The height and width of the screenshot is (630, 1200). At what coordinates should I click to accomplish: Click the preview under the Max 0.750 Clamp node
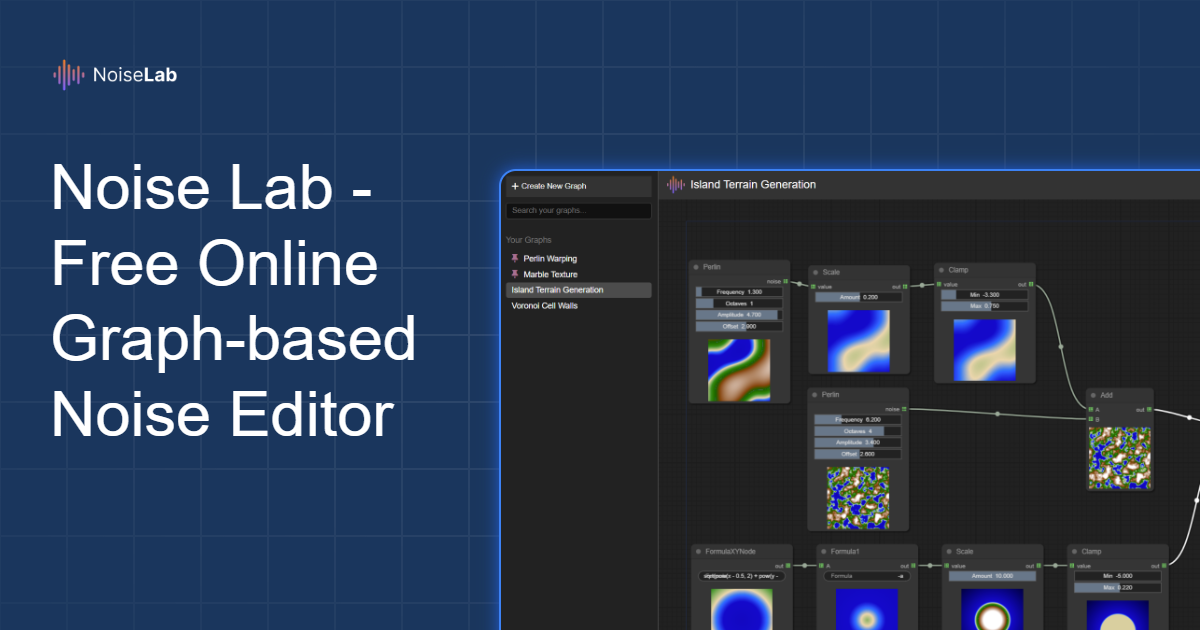click(985, 350)
